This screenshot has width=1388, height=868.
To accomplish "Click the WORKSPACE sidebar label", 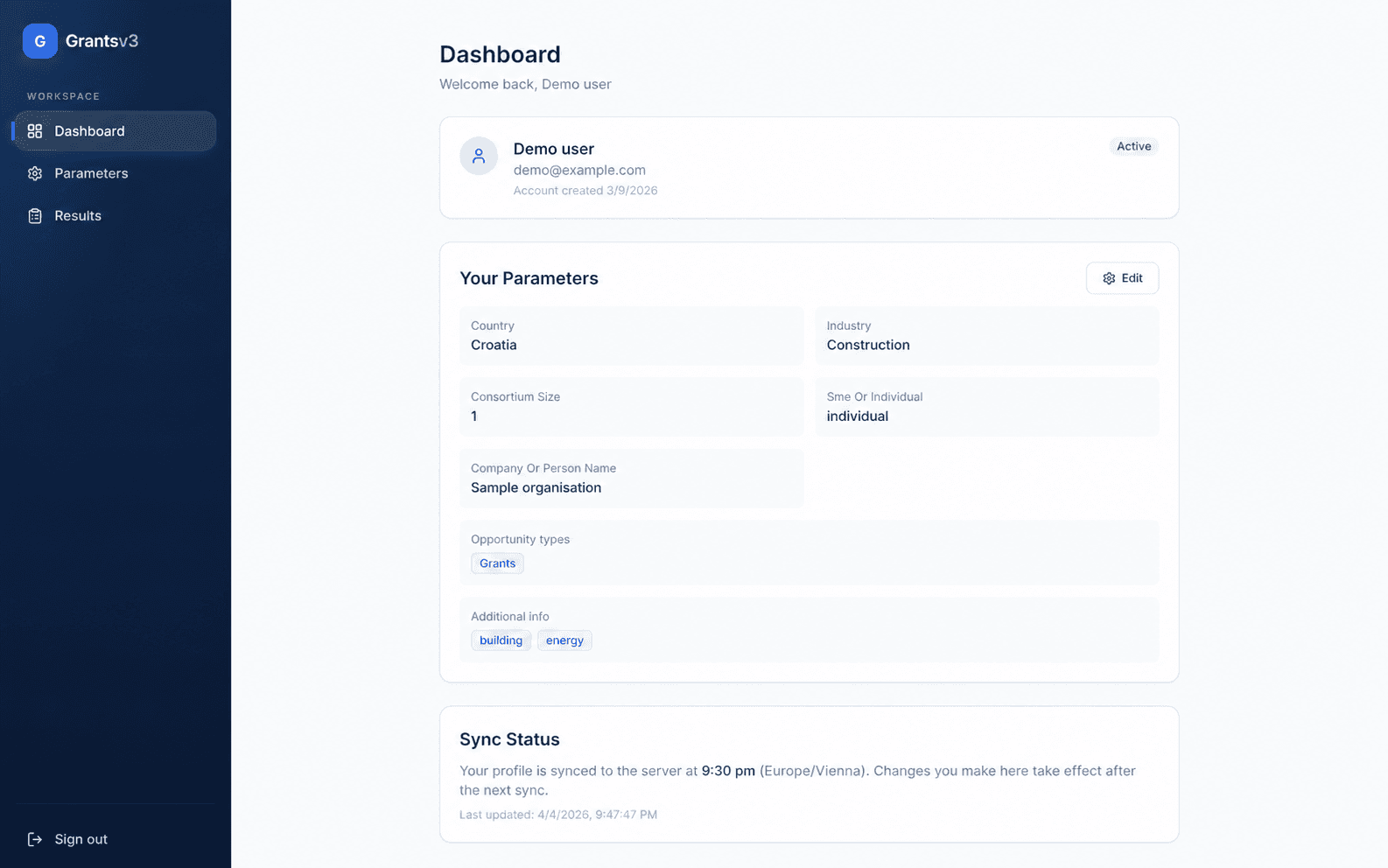I will click(x=63, y=96).
